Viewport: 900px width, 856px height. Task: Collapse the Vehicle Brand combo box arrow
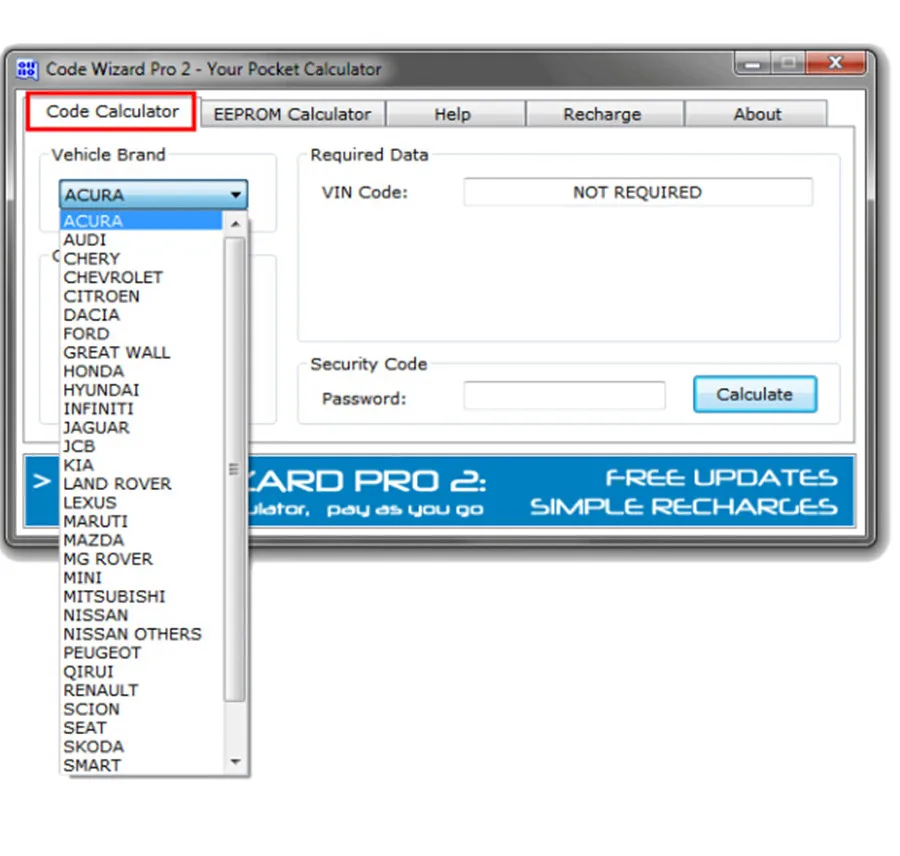(235, 195)
